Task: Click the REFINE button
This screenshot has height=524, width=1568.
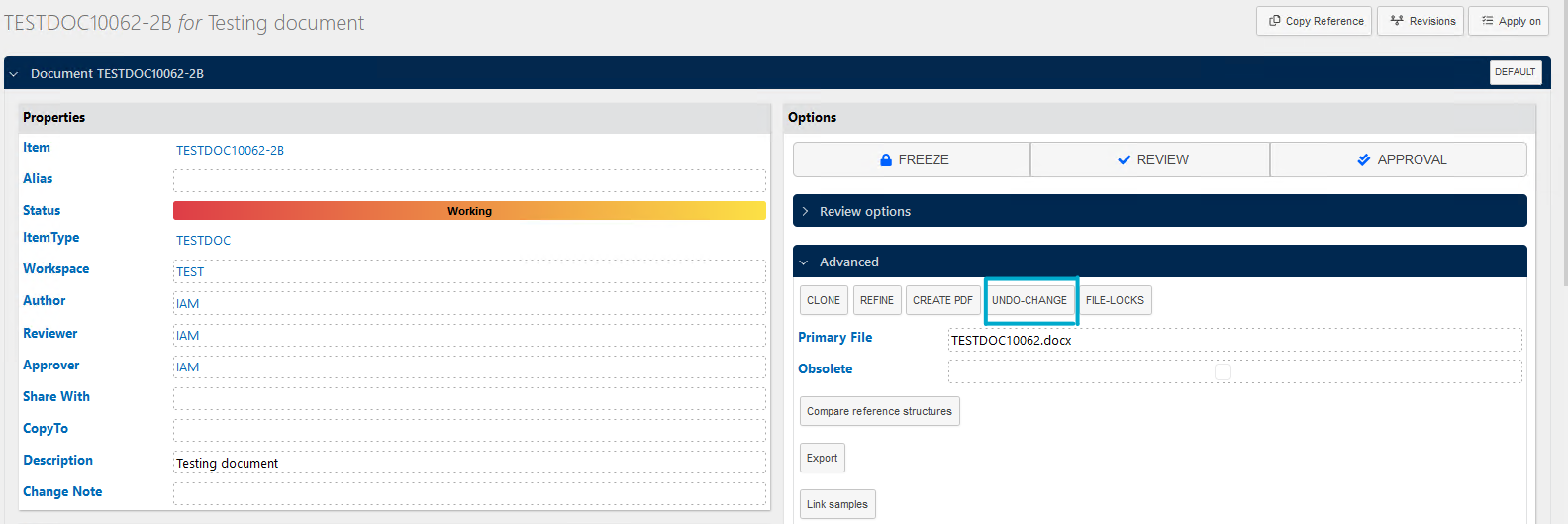Action: click(x=877, y=300)
